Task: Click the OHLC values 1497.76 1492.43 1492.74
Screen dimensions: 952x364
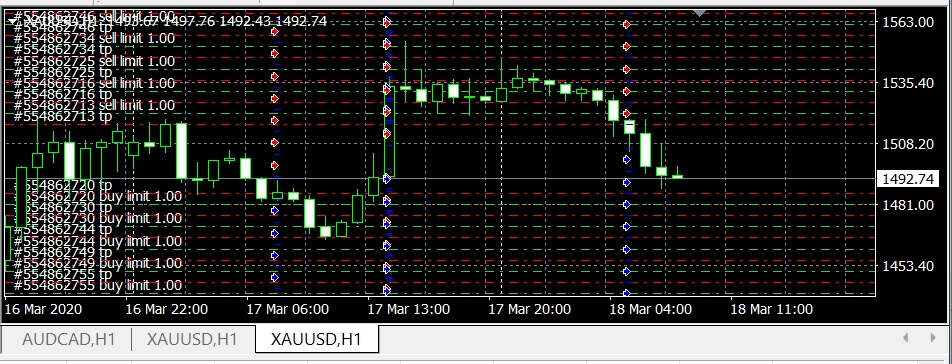Action: tap(245, 21)
